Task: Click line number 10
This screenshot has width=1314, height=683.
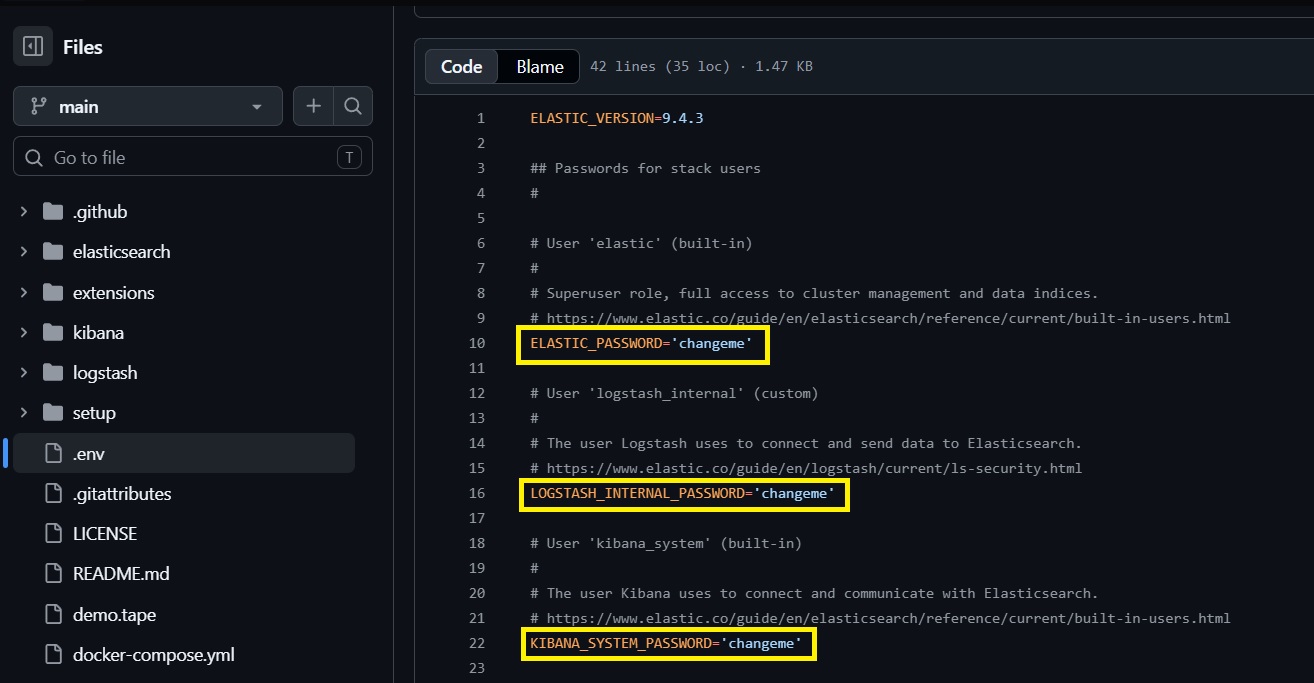Action: click(476, 343)
